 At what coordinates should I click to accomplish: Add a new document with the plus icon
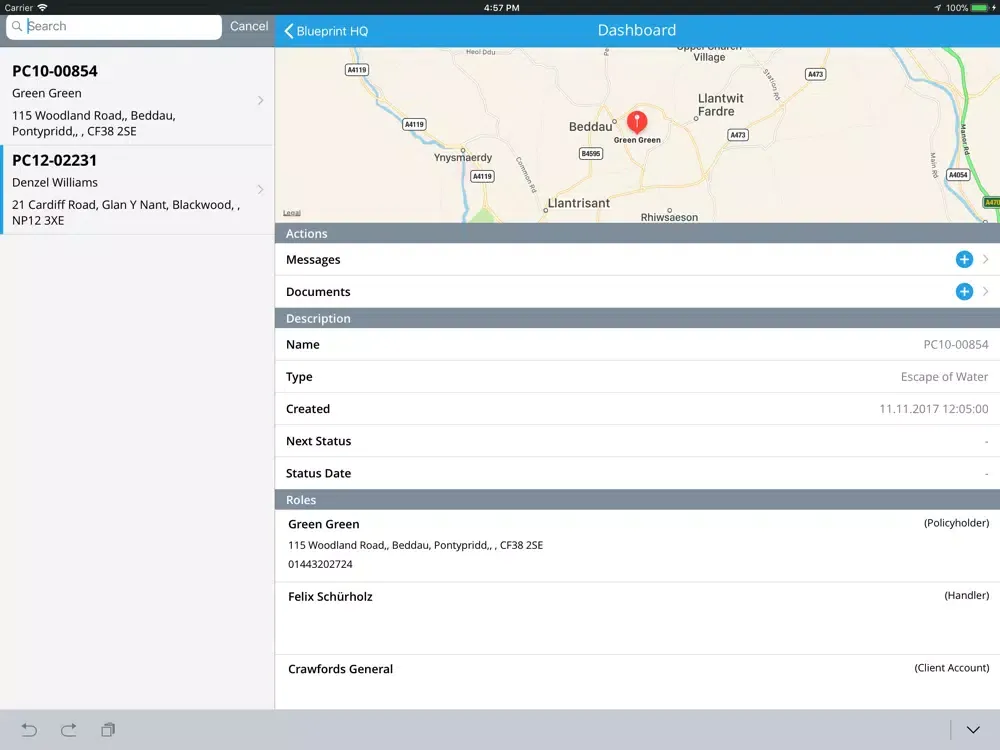(x=964, y=292)
